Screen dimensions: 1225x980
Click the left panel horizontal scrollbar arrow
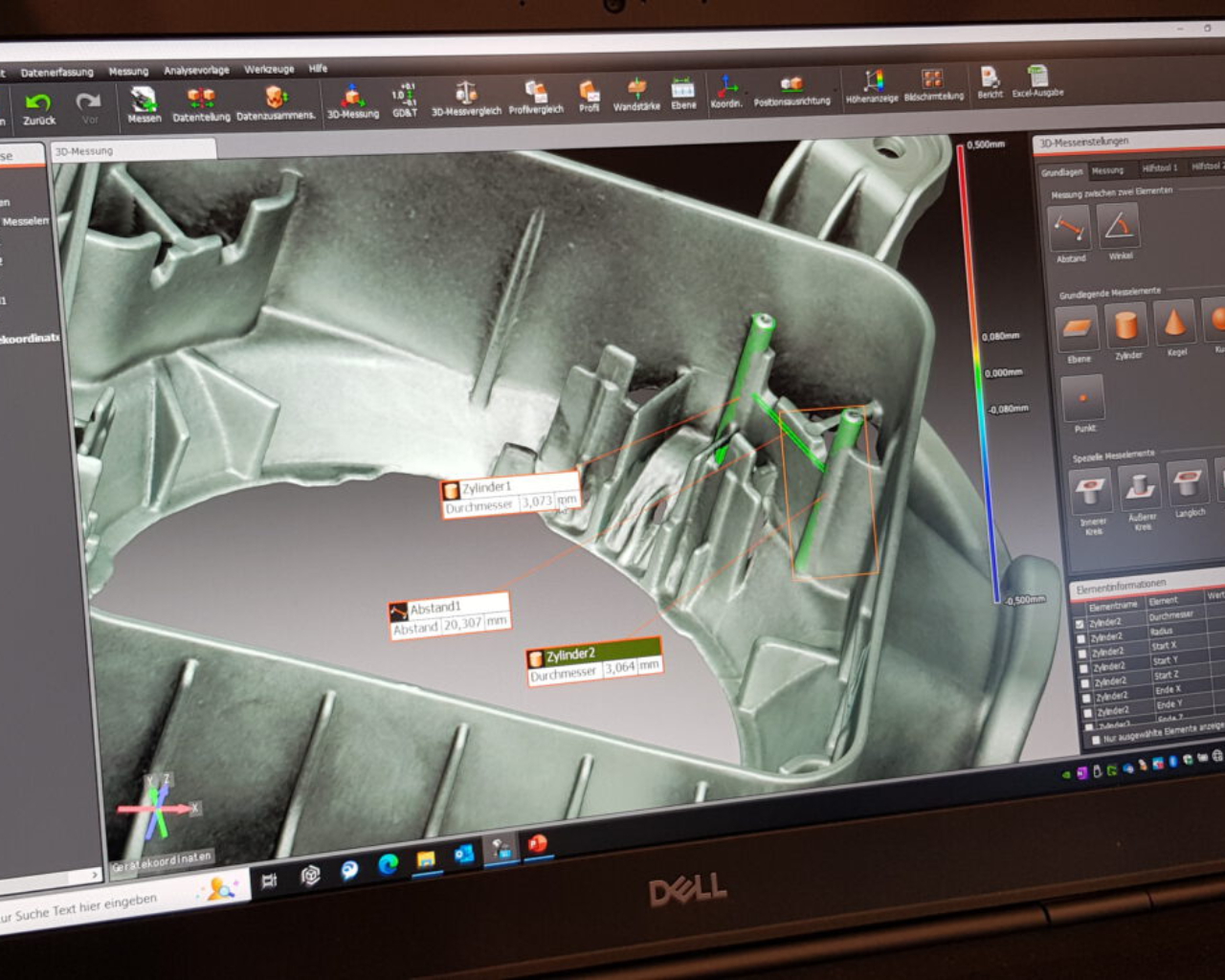(x=94, y=874)
